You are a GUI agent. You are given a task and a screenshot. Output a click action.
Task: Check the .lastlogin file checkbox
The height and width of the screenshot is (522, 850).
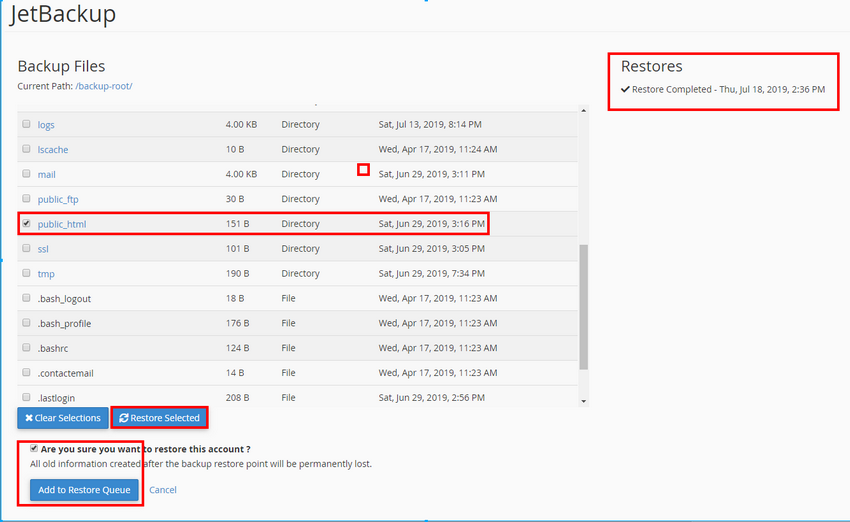26,398
